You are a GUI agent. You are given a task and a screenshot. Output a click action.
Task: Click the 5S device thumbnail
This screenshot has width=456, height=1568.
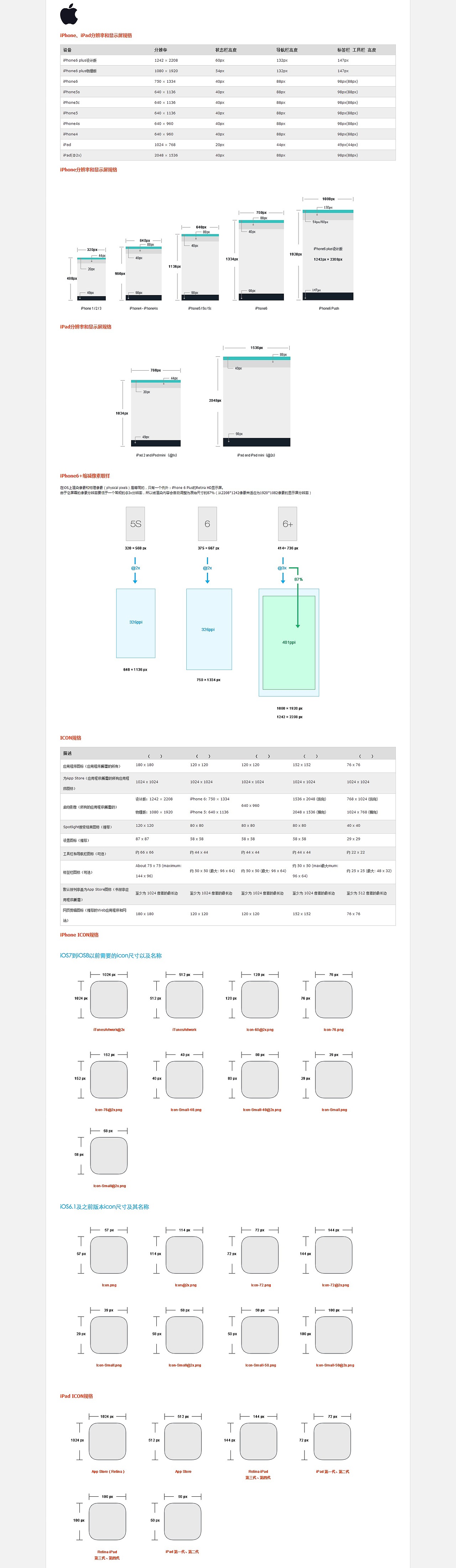[x=135, y=523]
